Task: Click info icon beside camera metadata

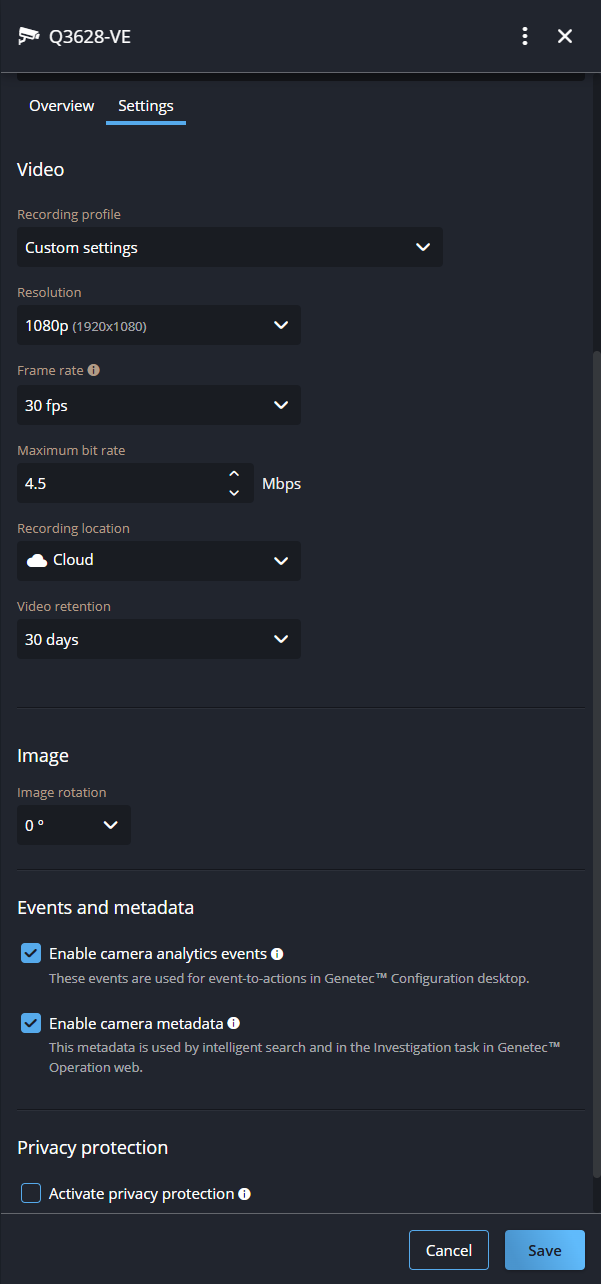Action: [x=233, y=1023]
